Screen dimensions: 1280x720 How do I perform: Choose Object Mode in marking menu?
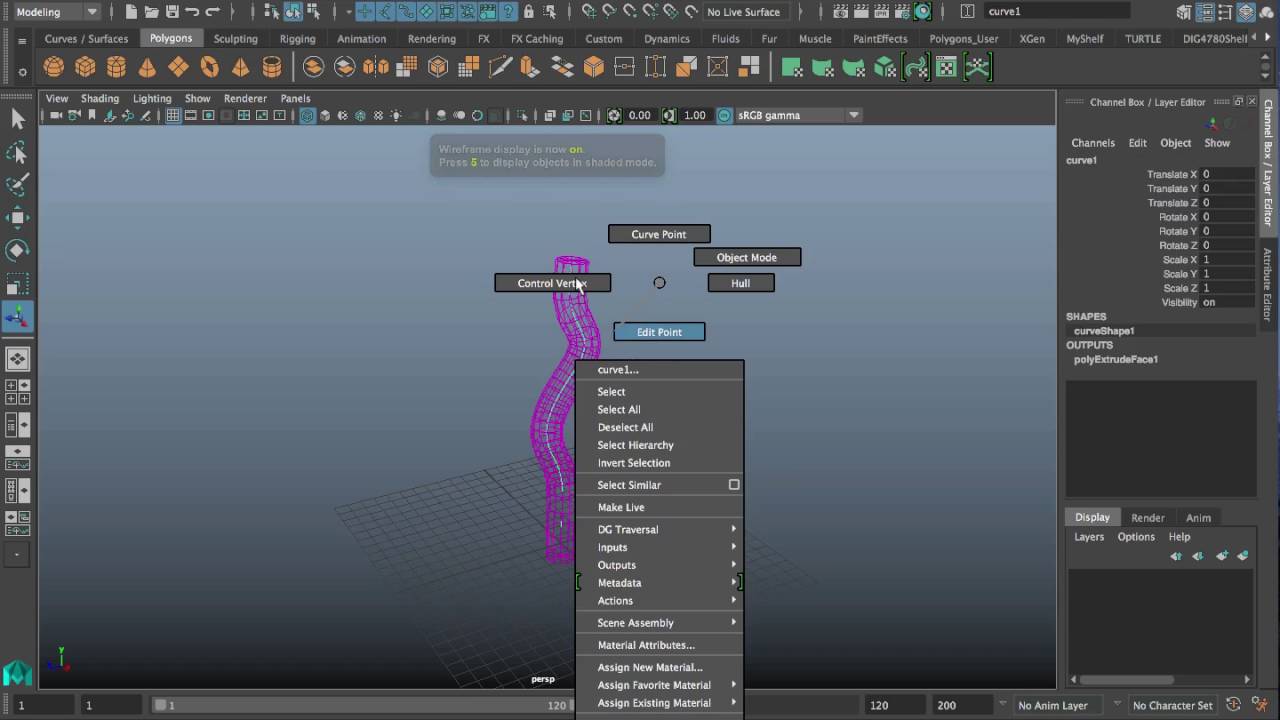pyautogui.click(x=747, y=257)
